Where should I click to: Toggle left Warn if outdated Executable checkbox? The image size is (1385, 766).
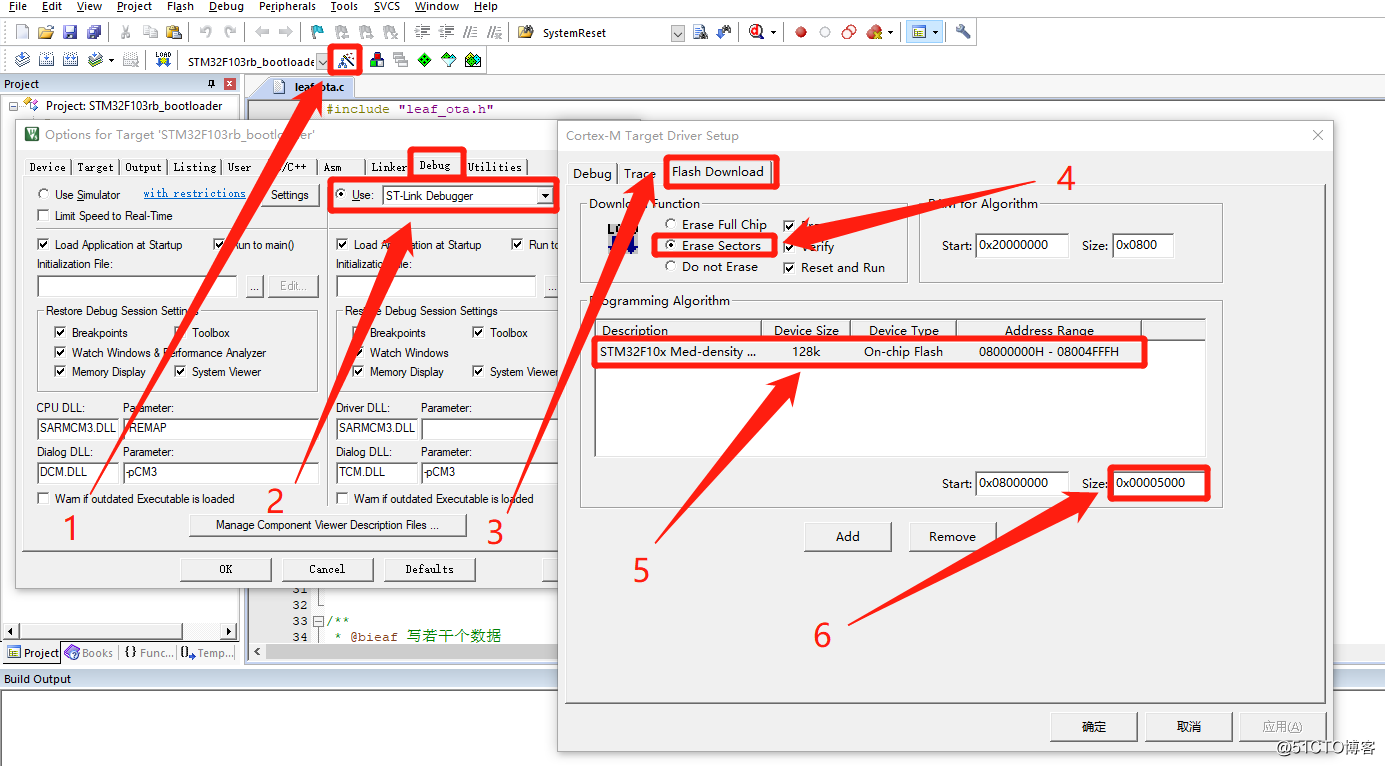point(43,498)
